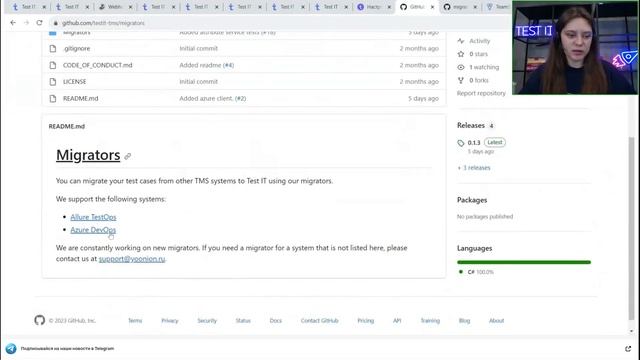Open footer About link
Image resolution: width=640 pixels, height=360 pixels.
point(496,321)
